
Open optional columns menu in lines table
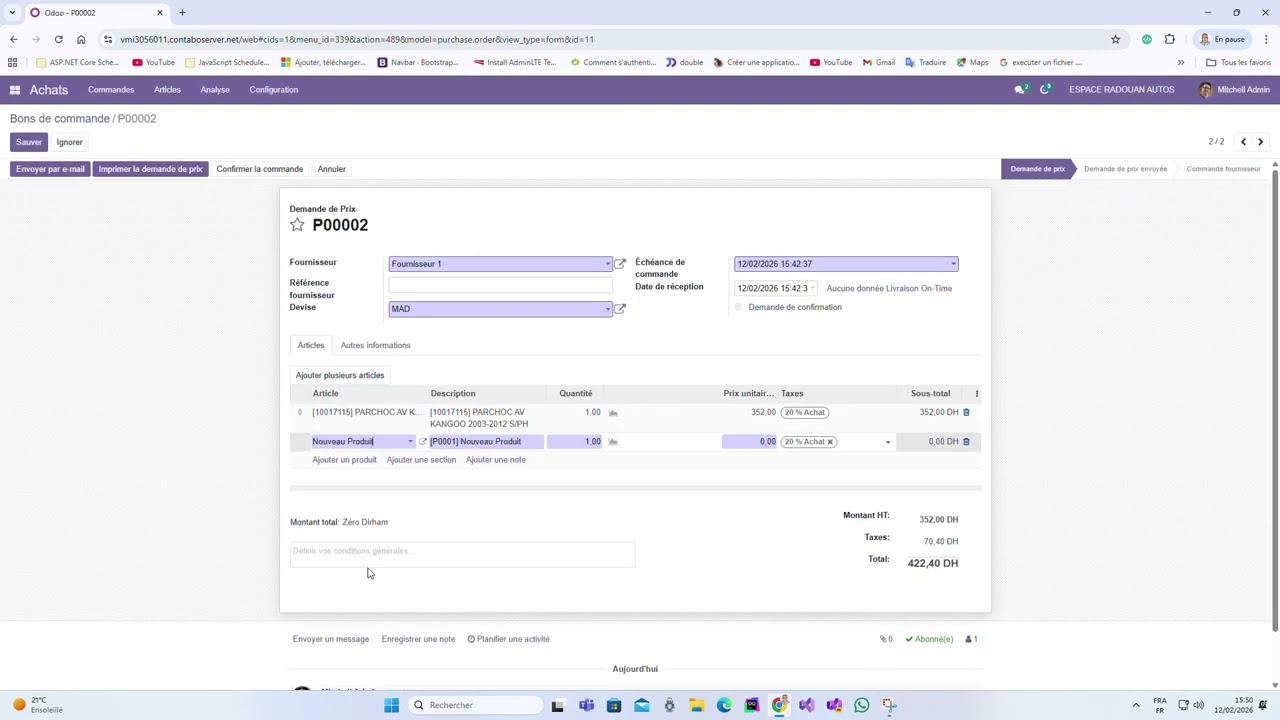977,393
